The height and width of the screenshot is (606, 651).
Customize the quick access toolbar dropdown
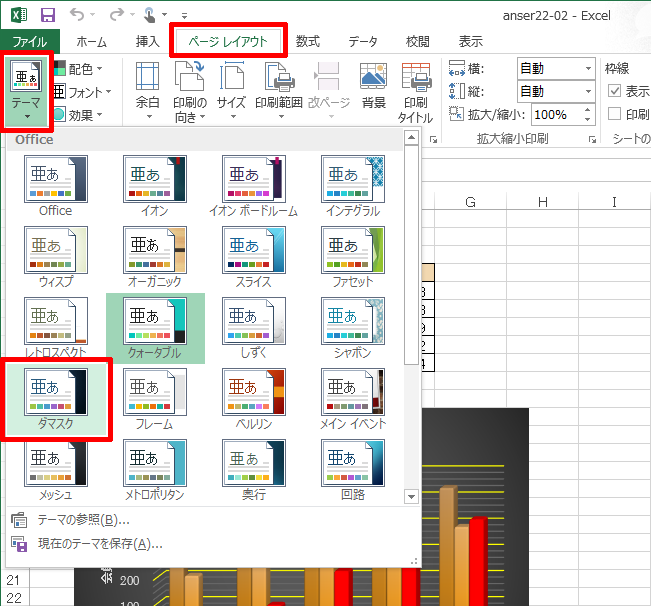184,16
